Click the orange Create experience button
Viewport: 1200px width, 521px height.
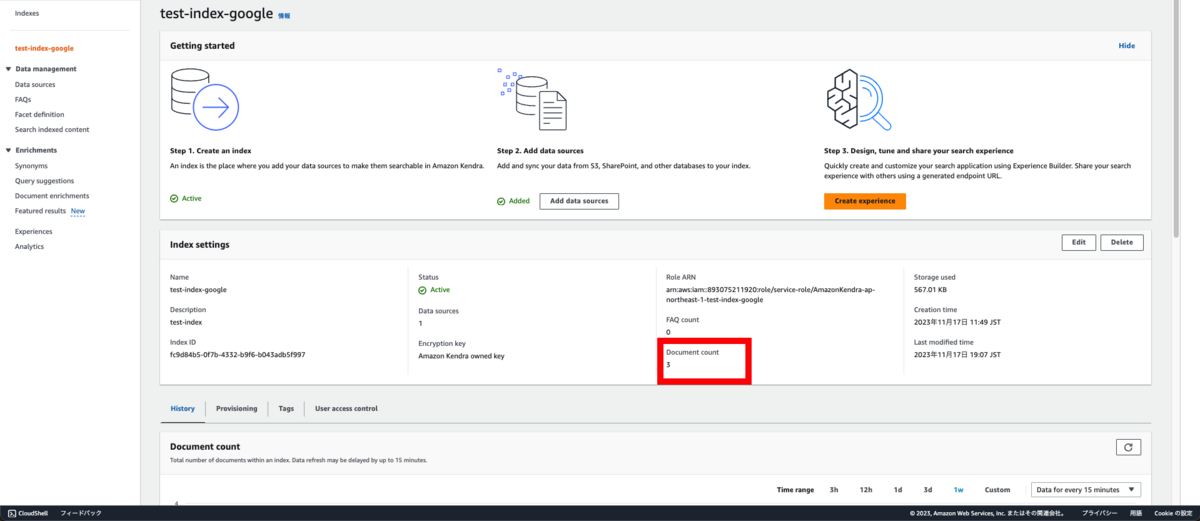point(865,201)
